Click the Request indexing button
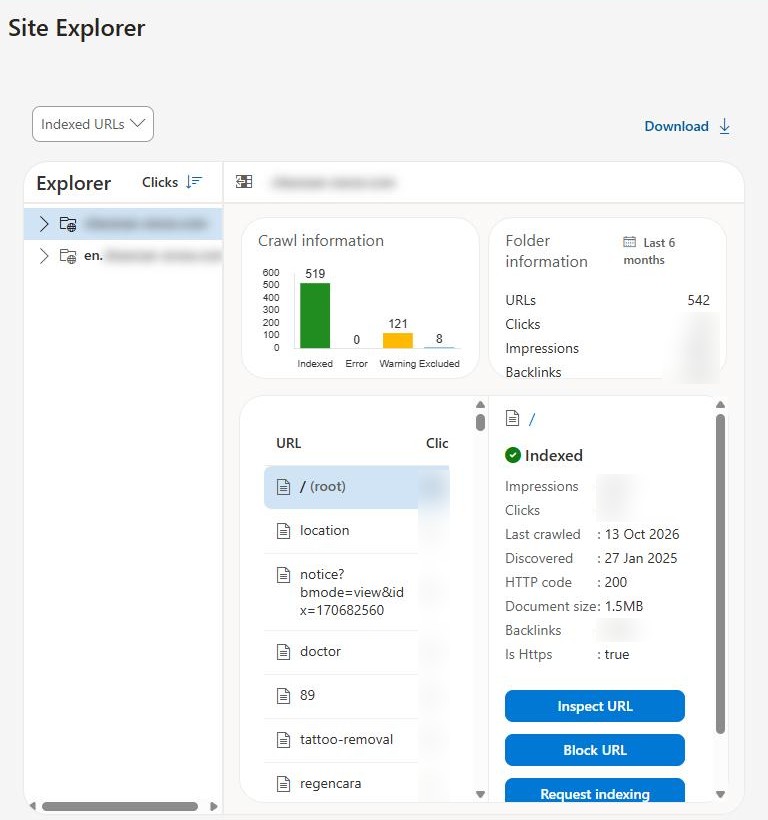768x820 pixels. [594, 791]
